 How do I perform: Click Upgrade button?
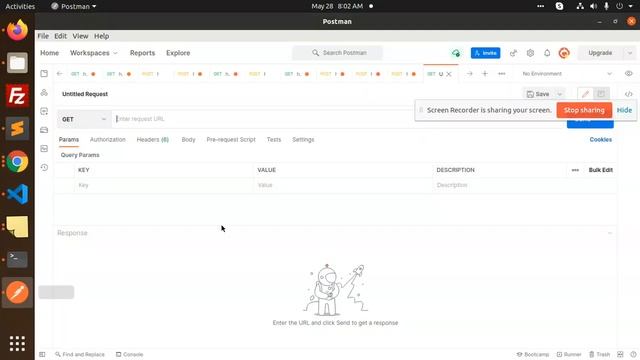tap(600, 53)
